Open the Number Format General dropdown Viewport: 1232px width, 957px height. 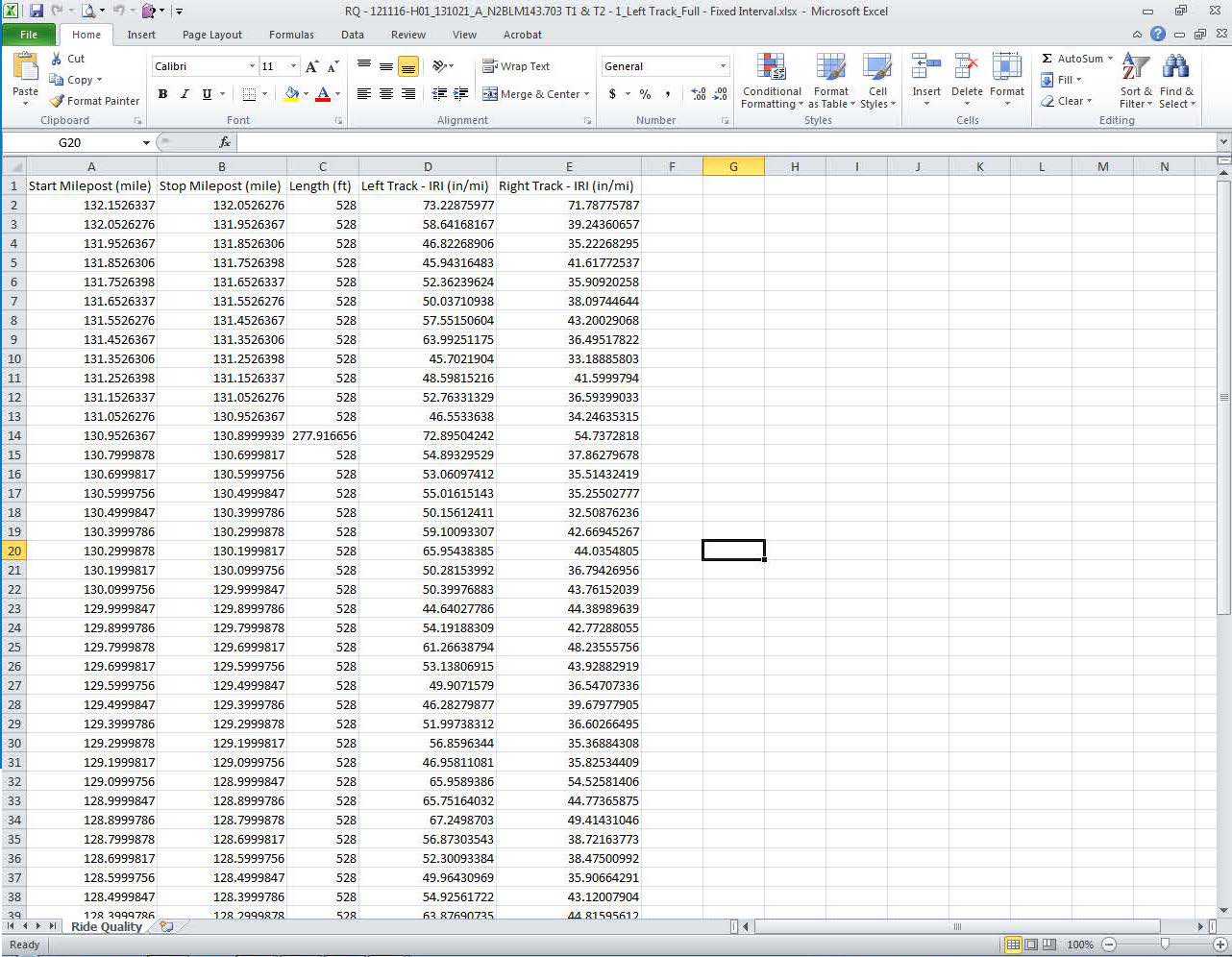[x=724, y=66]
